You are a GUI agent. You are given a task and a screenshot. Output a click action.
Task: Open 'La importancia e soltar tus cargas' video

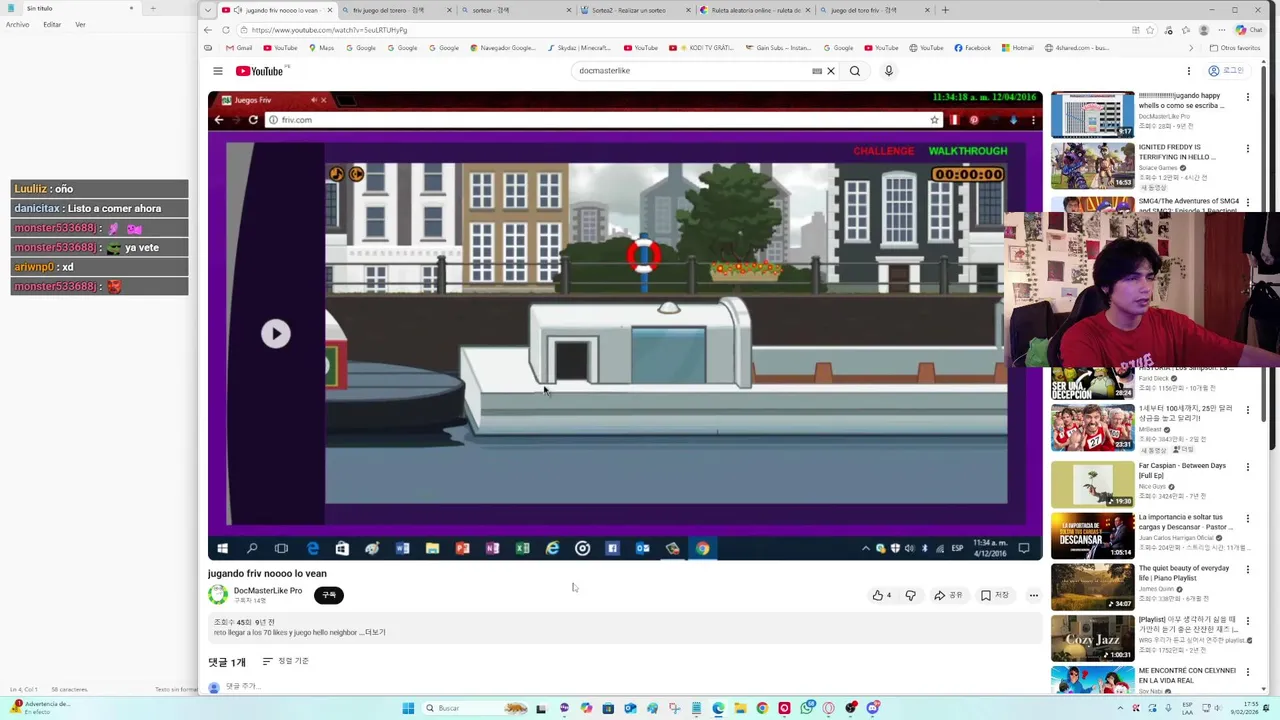point(1092,536)
